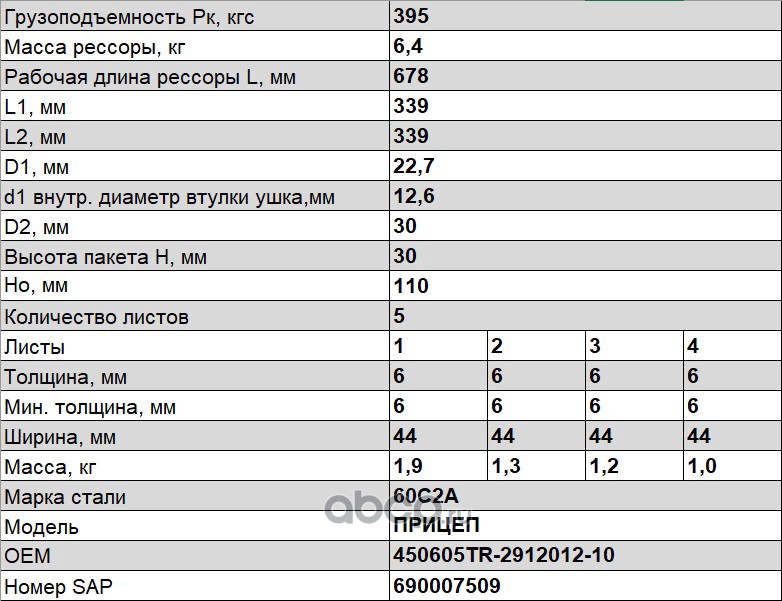782x601 pixels.
Task: Click the Масса рессоры value 6,4
Action: tap(411, 46)
